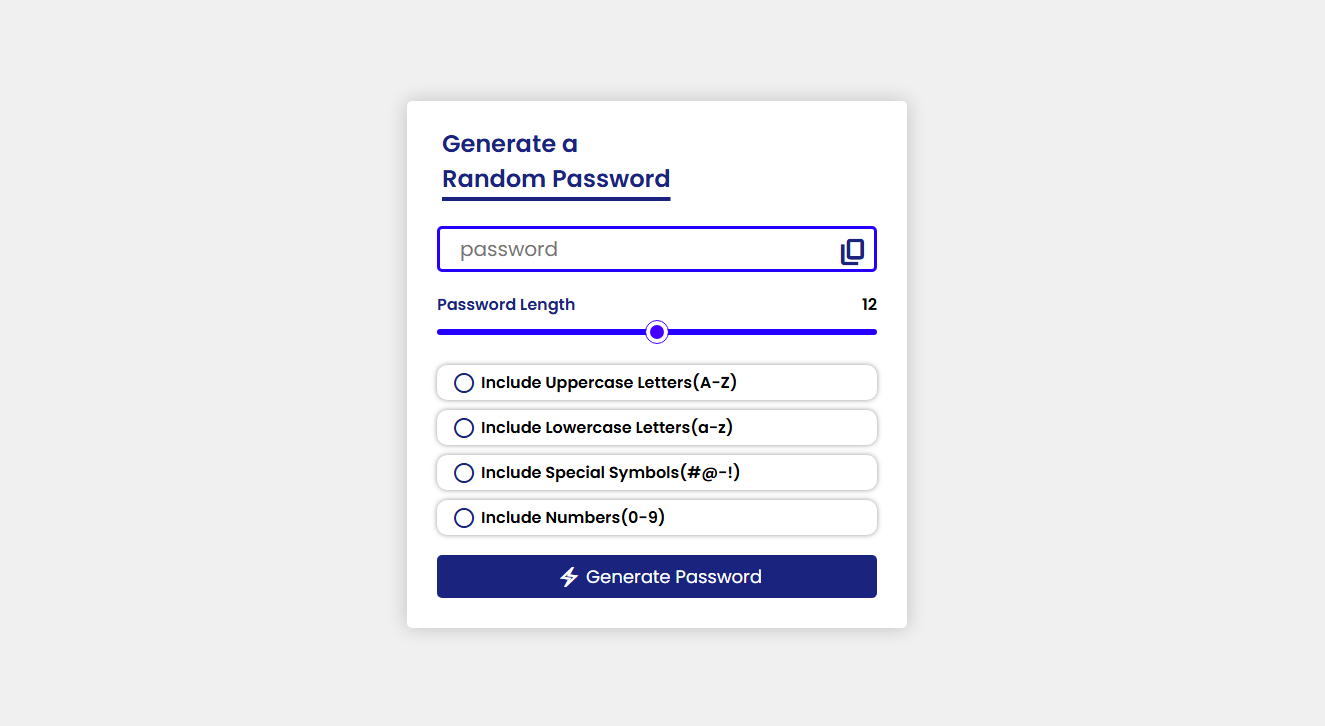Click the circle icon next to Include Lowercase Letters
Viewport: 1325px width, 726px height.
[463, 427]
